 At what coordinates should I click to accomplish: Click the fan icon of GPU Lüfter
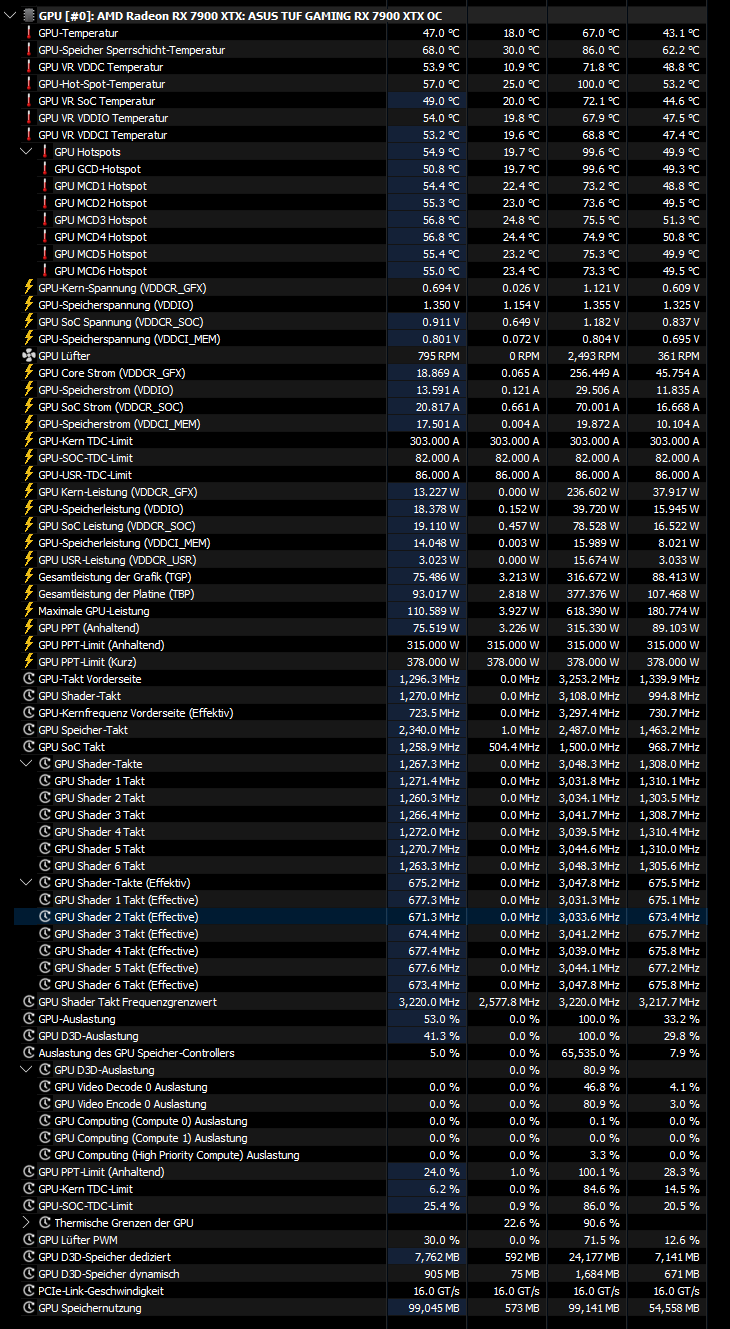29,356
